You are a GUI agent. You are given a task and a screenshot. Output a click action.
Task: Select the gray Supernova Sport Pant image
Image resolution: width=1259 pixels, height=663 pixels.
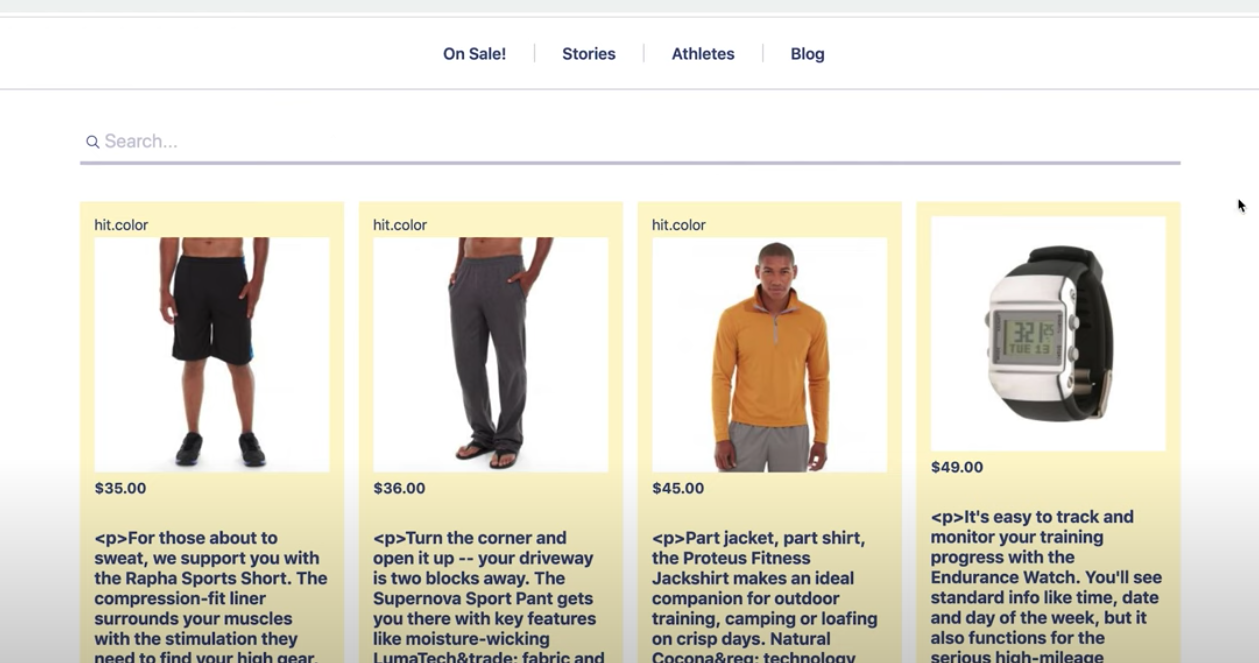coord(490,354)
